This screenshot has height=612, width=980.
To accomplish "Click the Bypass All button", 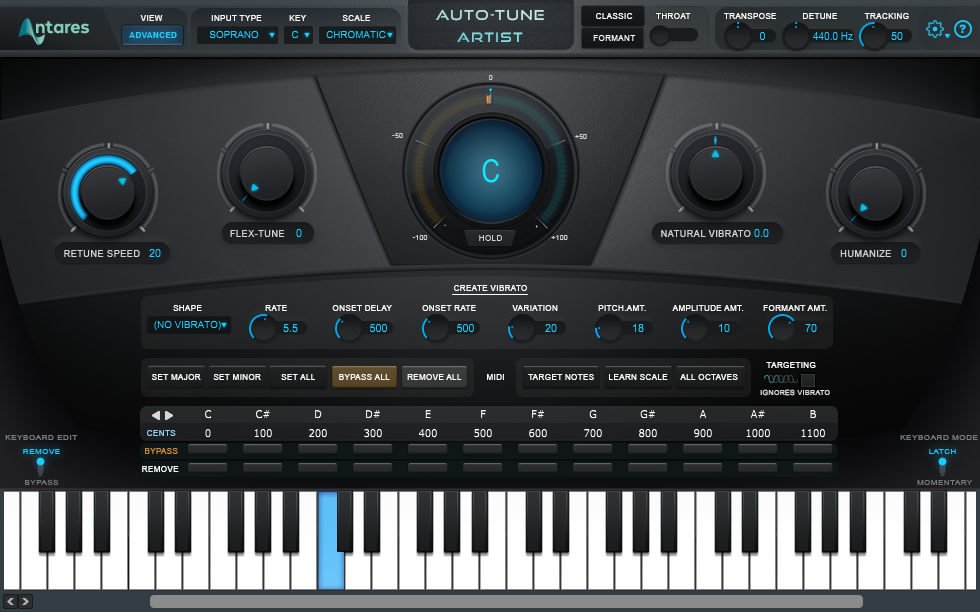I will click(x=364, y=377).
